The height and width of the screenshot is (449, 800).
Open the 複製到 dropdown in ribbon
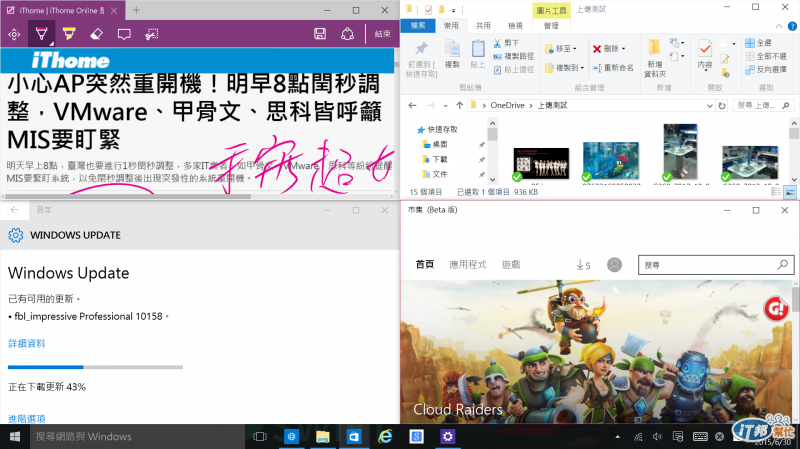click(x=563, y=67)
